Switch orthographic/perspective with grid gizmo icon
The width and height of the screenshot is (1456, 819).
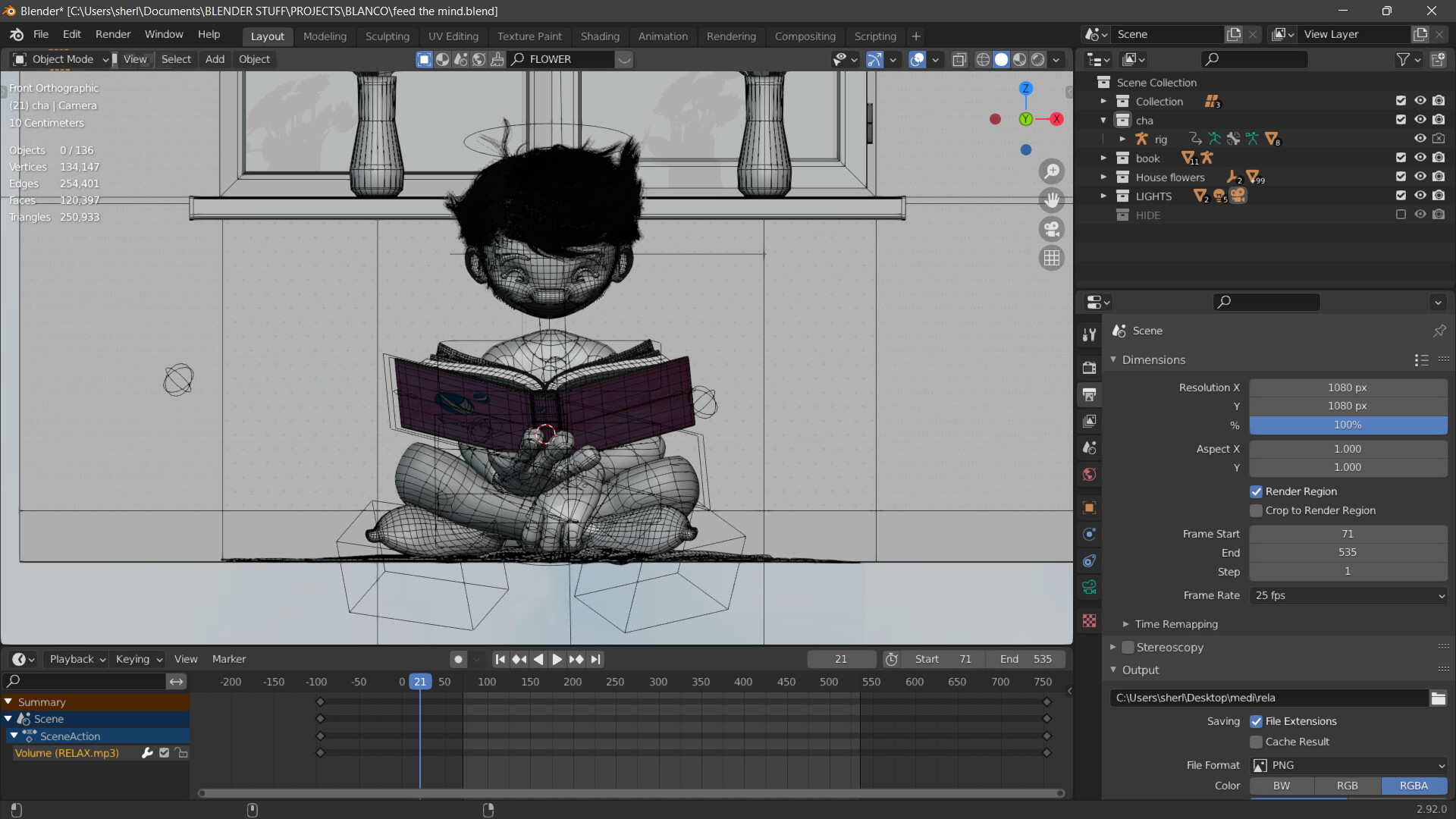[1051, 259]
